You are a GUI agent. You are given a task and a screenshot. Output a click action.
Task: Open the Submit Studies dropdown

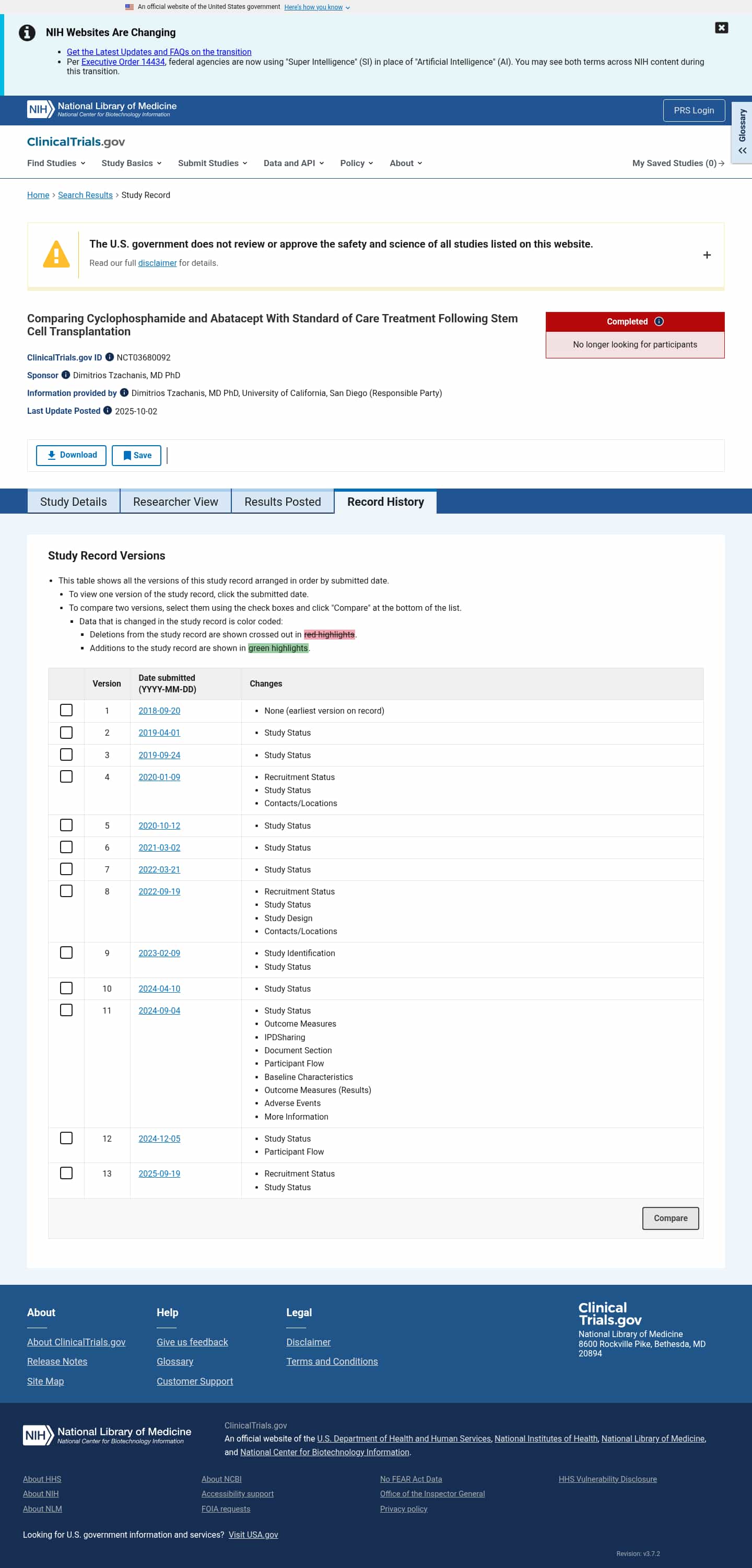[213, 163]
